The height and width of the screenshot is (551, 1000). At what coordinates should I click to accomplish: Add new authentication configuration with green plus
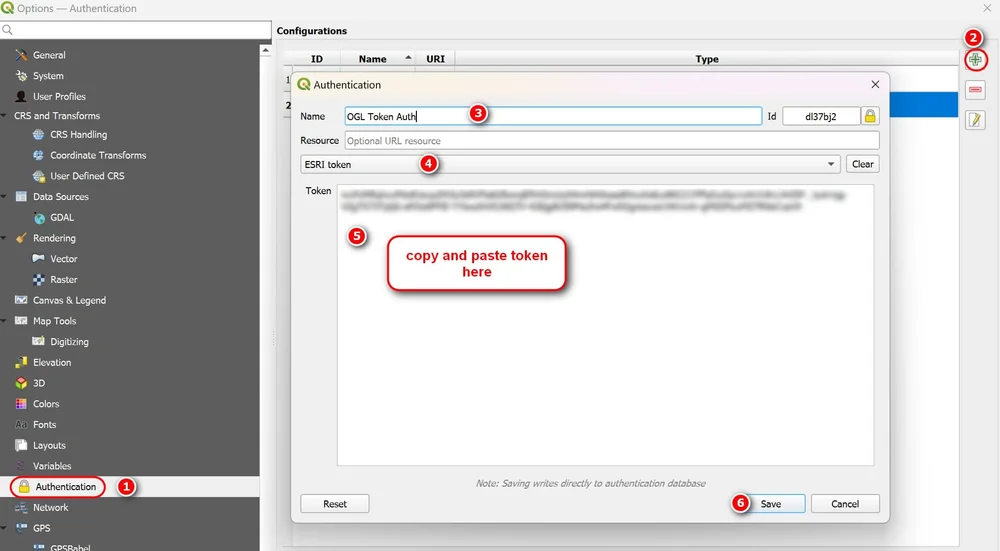(975, 60)
